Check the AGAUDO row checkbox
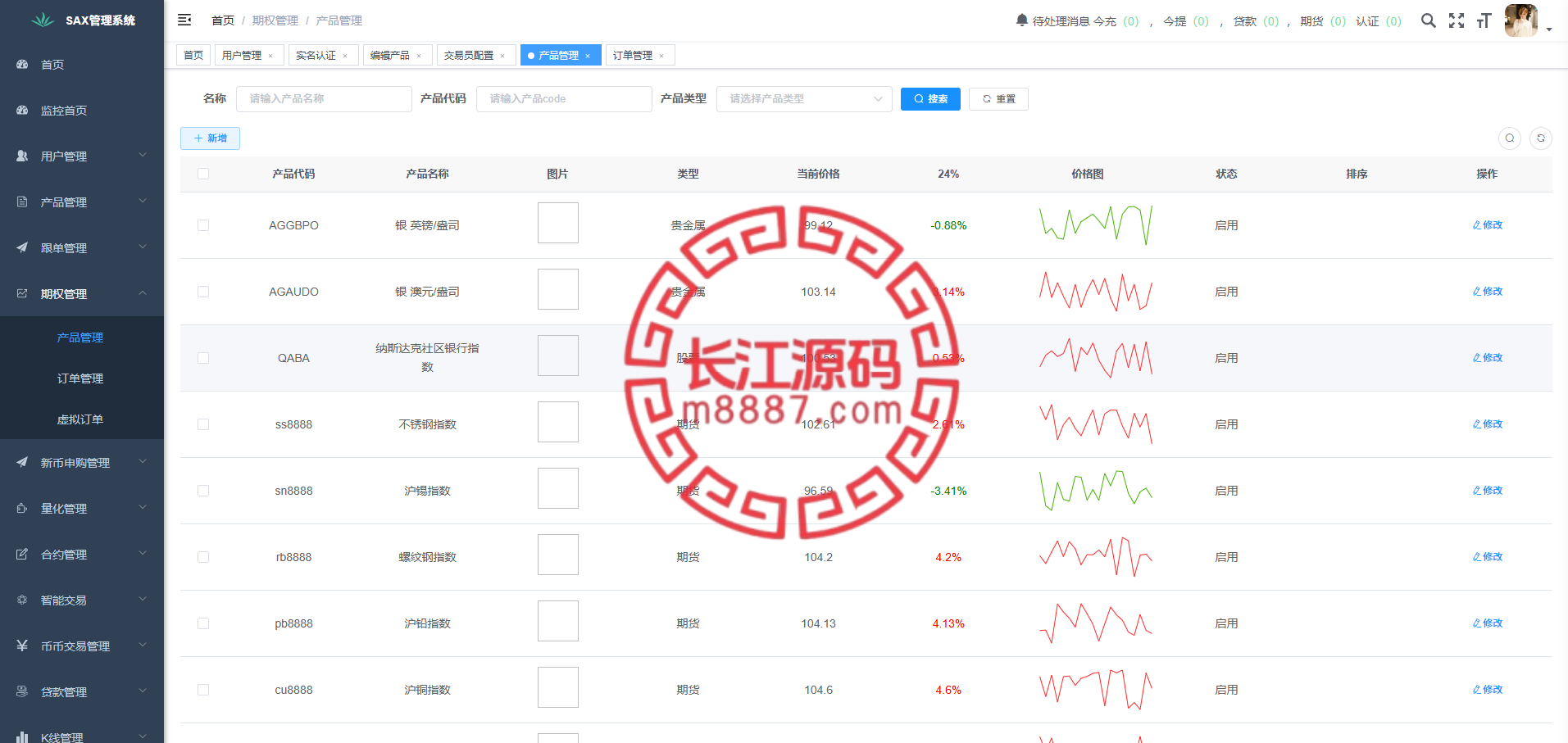 click(203, 292)
